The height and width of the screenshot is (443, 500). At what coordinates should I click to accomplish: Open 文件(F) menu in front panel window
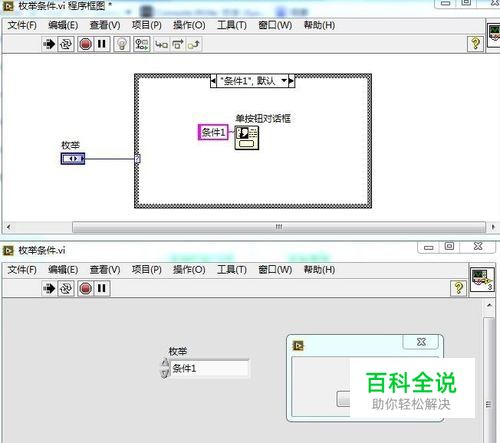click(22, 270)
